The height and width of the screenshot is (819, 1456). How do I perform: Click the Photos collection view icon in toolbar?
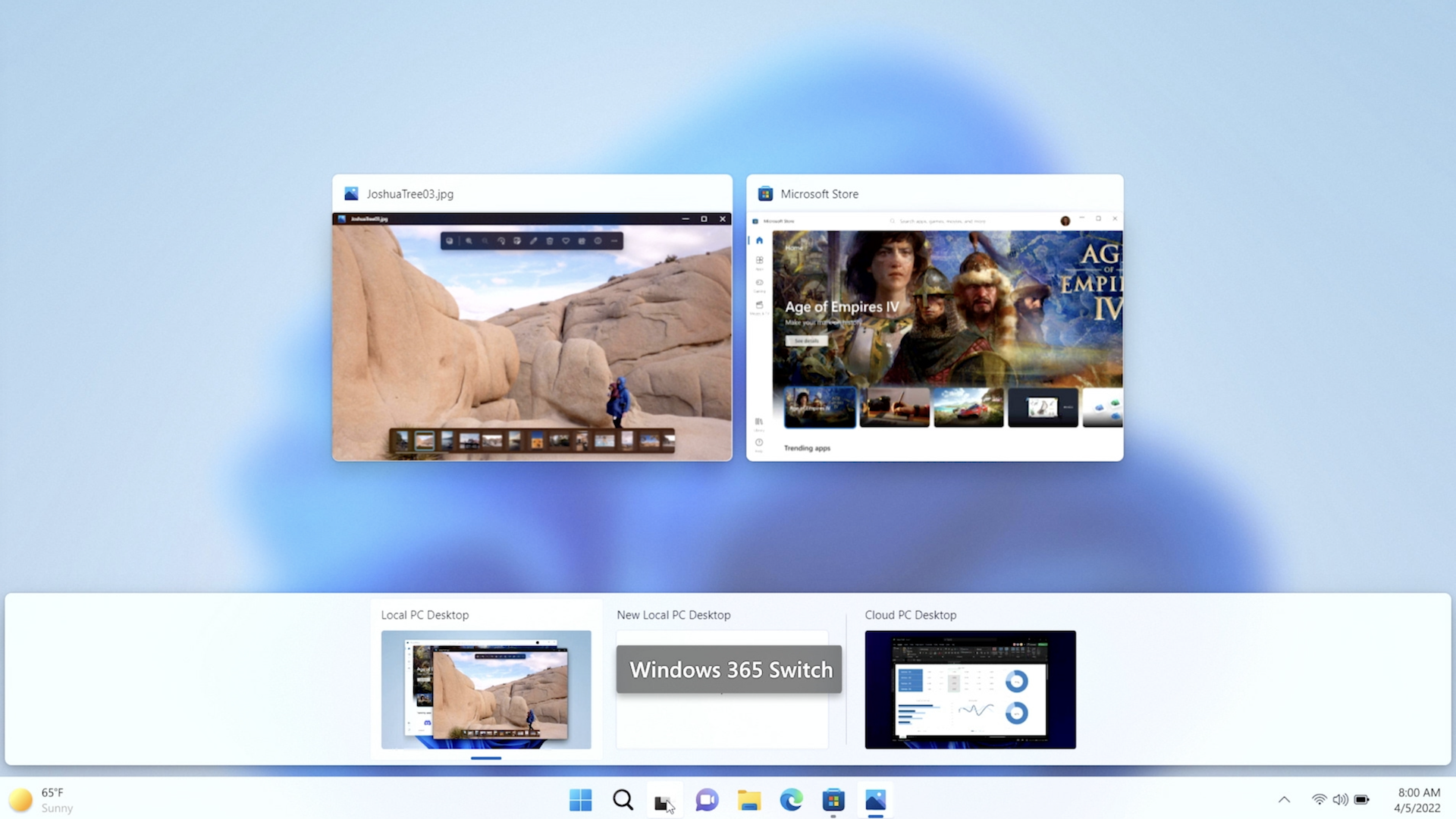(450, 241)
